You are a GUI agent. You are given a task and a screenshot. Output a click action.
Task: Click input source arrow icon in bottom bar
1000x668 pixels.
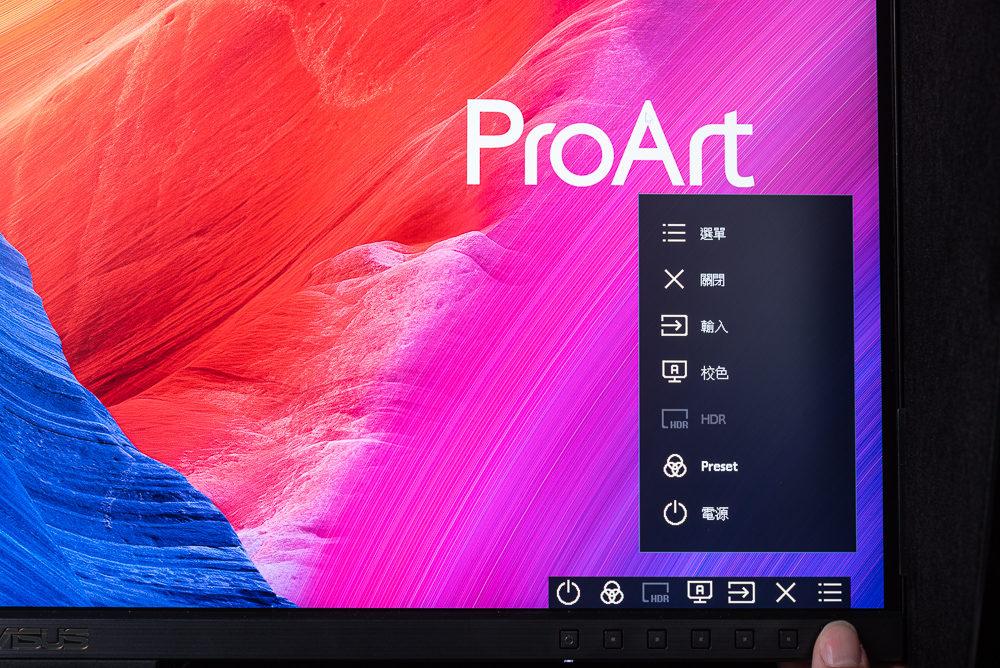(x=742, y=592)
